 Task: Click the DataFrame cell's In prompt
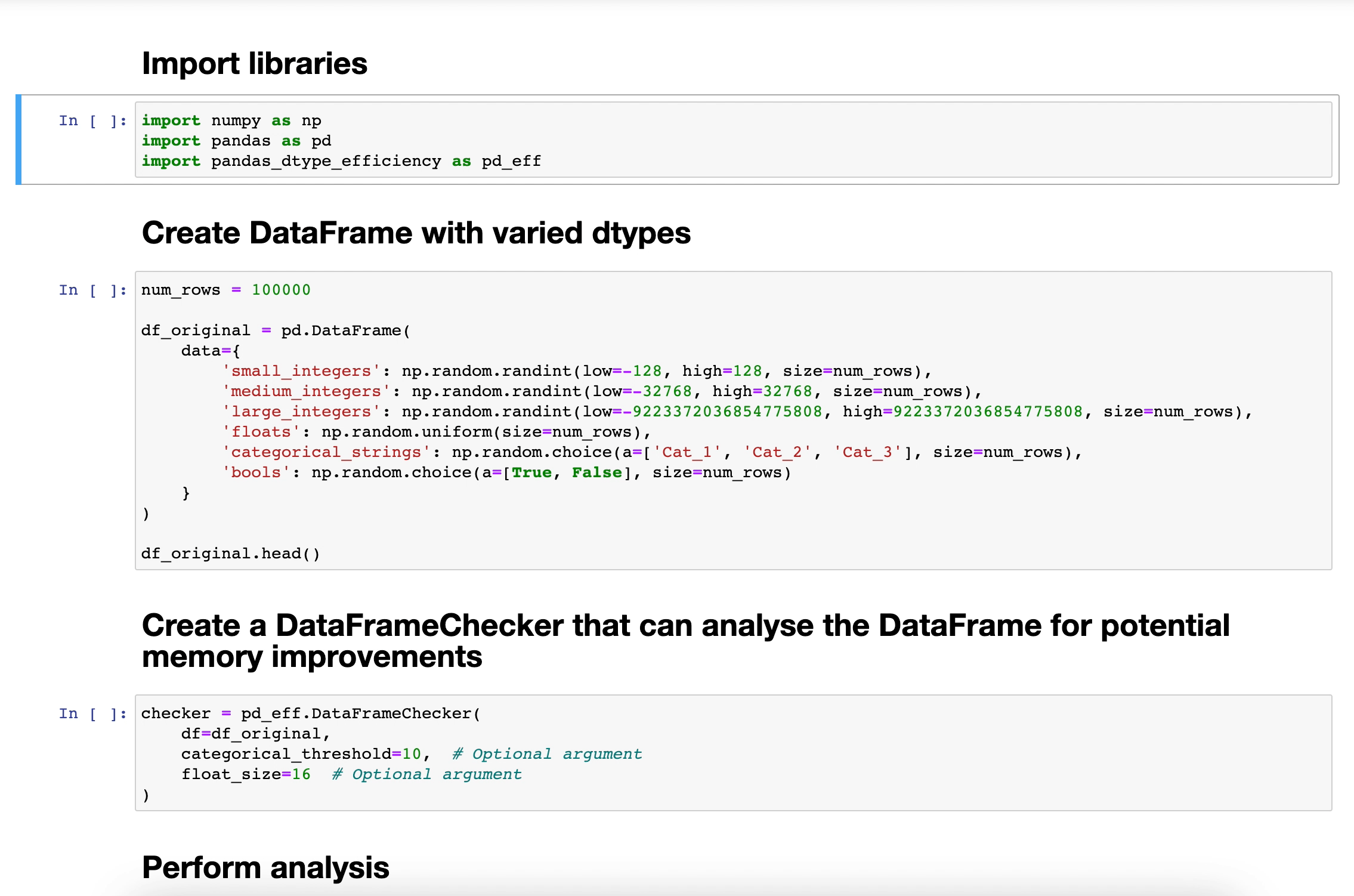92,291
